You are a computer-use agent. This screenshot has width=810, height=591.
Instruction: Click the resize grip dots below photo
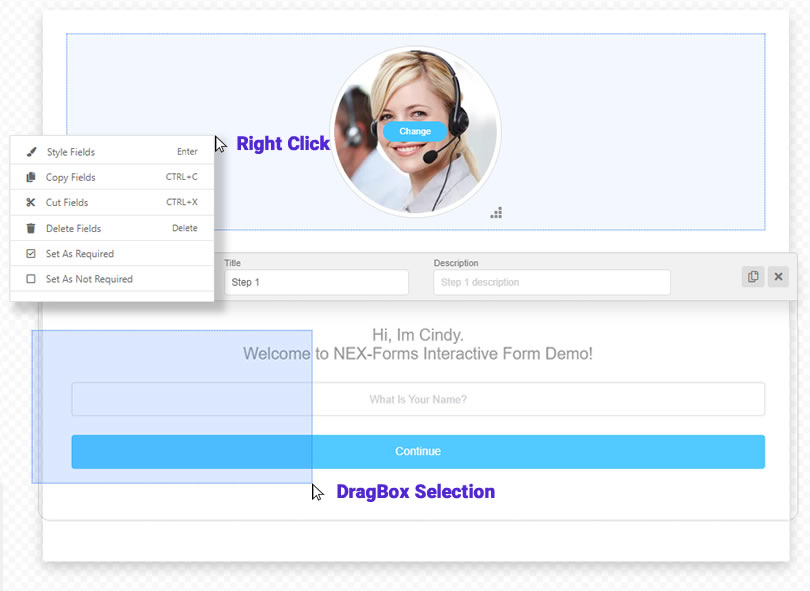pyautogui.click(x=496, y=213)
